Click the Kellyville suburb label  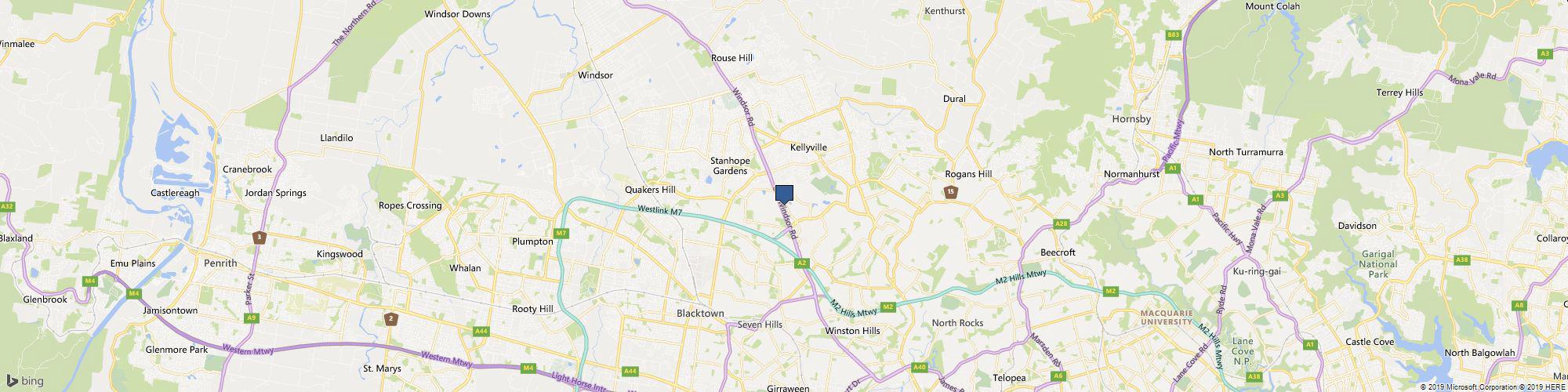tap(808, 147)
